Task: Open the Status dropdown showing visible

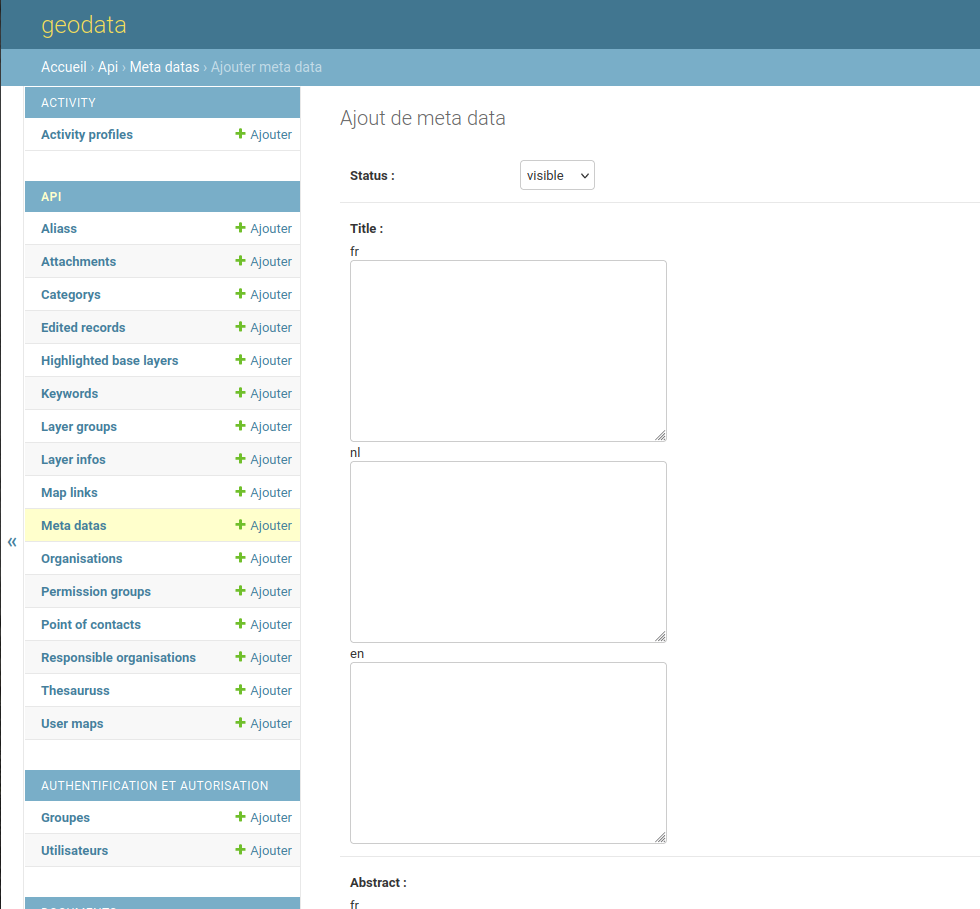Action: (557, 175)
